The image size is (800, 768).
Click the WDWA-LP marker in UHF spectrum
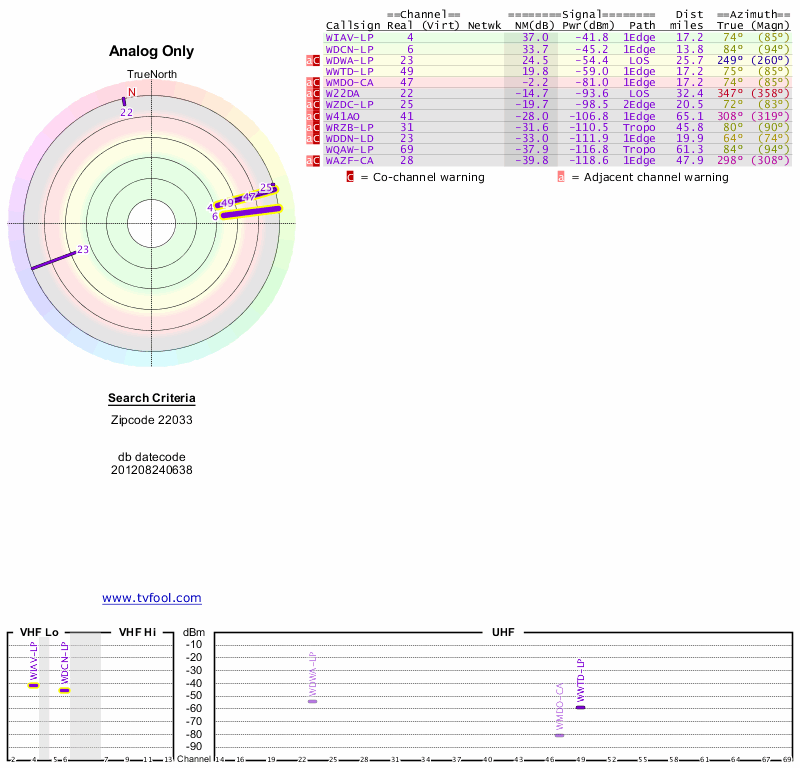pyautogui.click(x=312, y=701)
